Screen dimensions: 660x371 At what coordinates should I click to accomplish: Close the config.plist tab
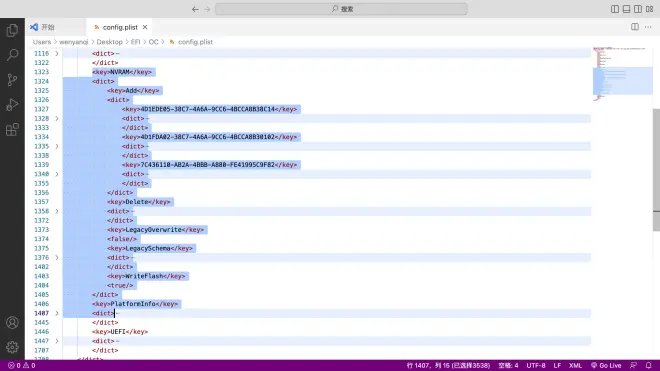pyautogui.click(x=145, y=27)
